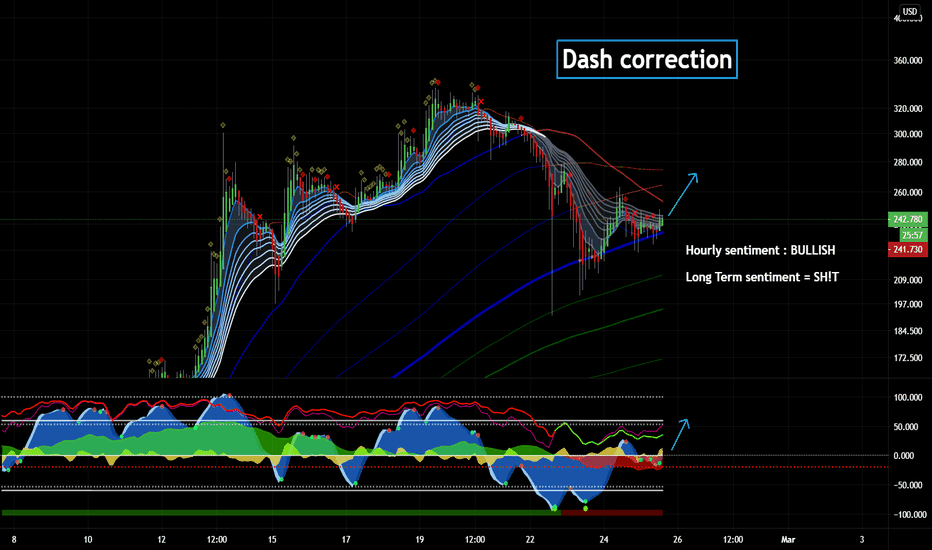The image size is (932, 550).
Task: Select the "Dash correction" text label
Action: pos(647,59)
